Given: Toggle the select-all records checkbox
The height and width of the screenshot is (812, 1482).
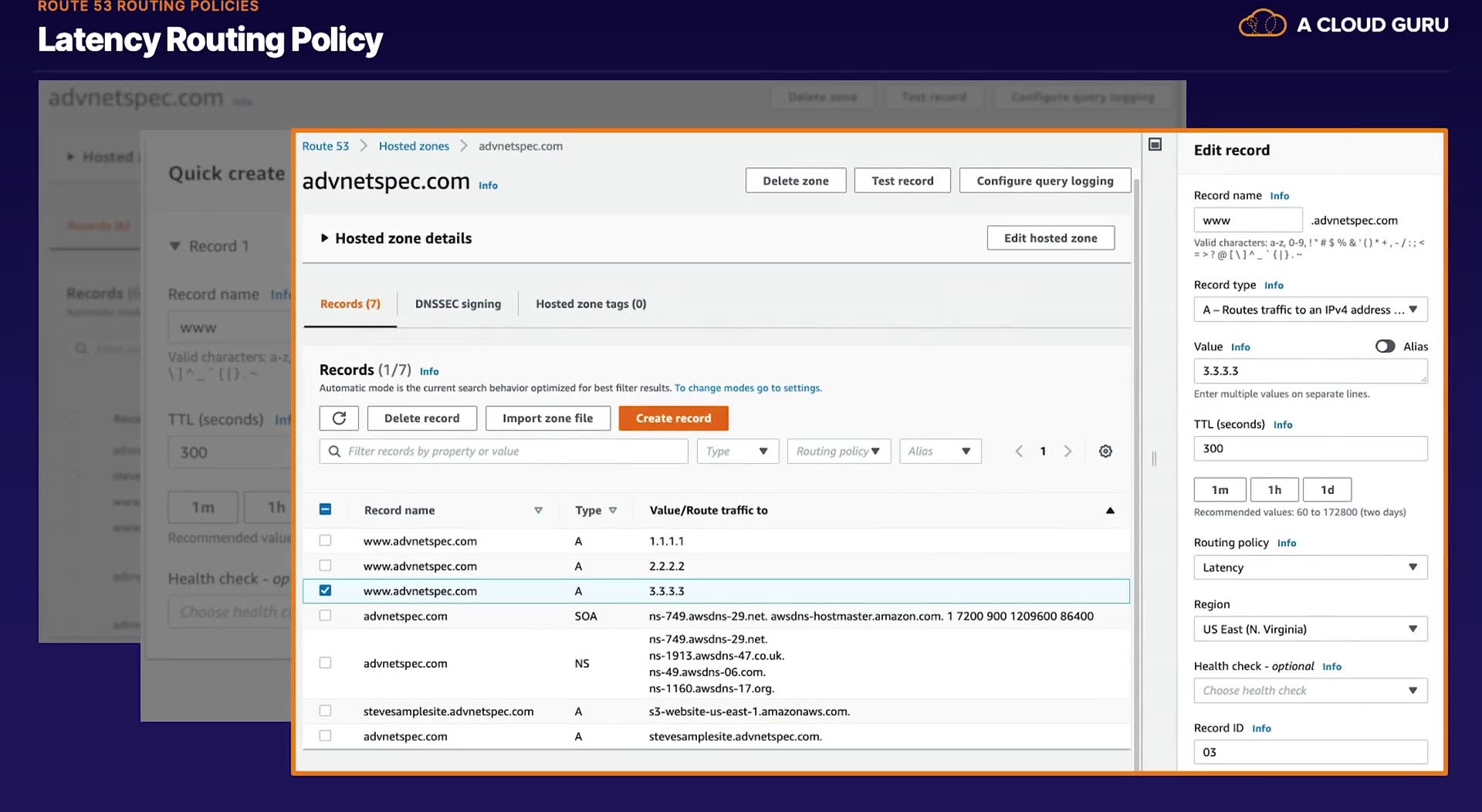Looking at the screenshot, I should coord(325,509).
